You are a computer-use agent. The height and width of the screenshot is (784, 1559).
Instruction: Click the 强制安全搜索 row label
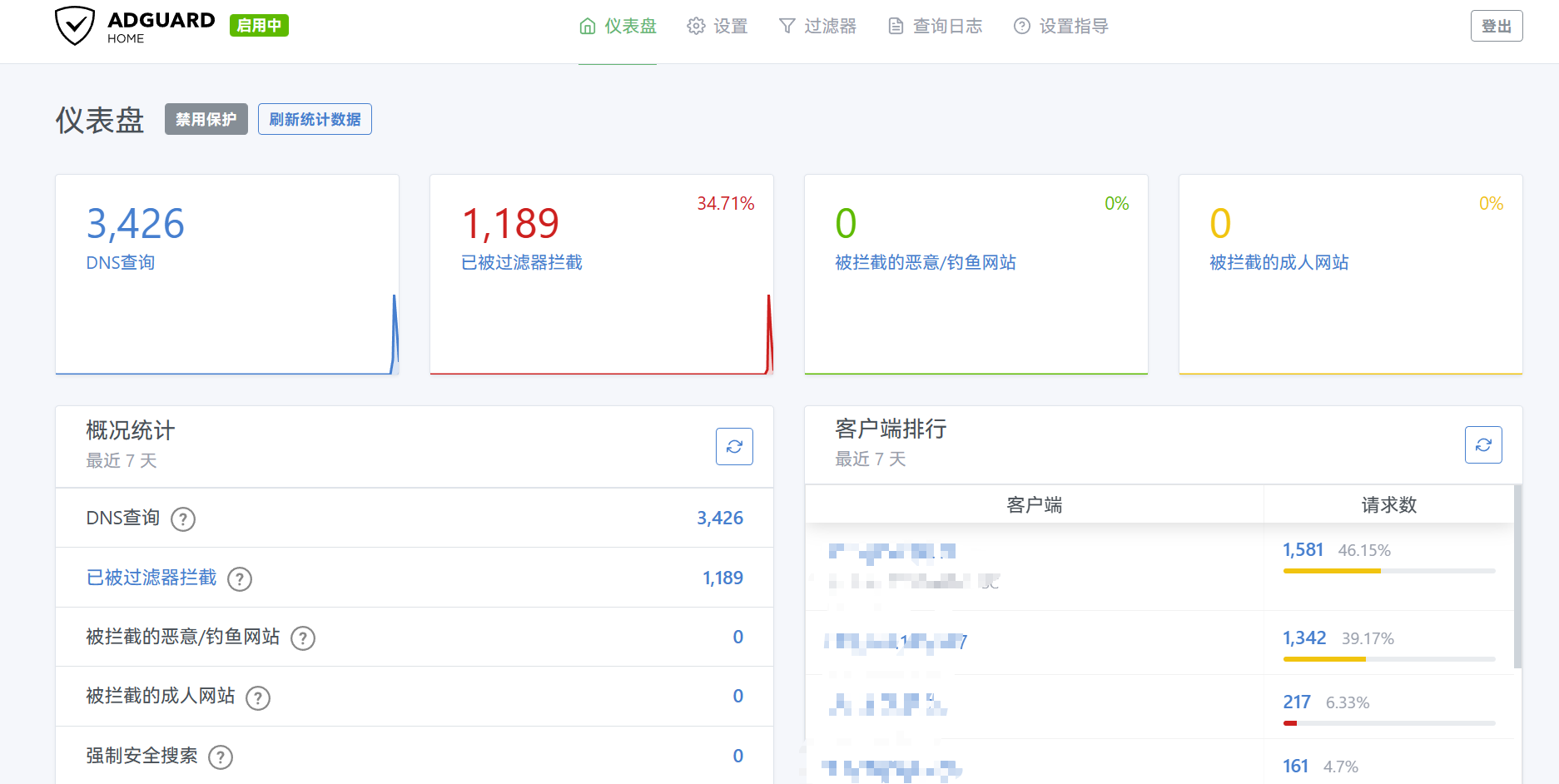142,756
